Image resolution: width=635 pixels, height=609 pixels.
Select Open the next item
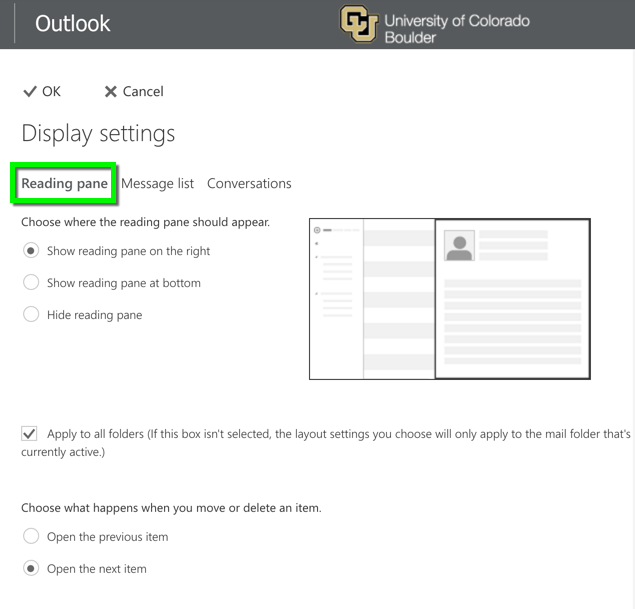pos(31,568)
